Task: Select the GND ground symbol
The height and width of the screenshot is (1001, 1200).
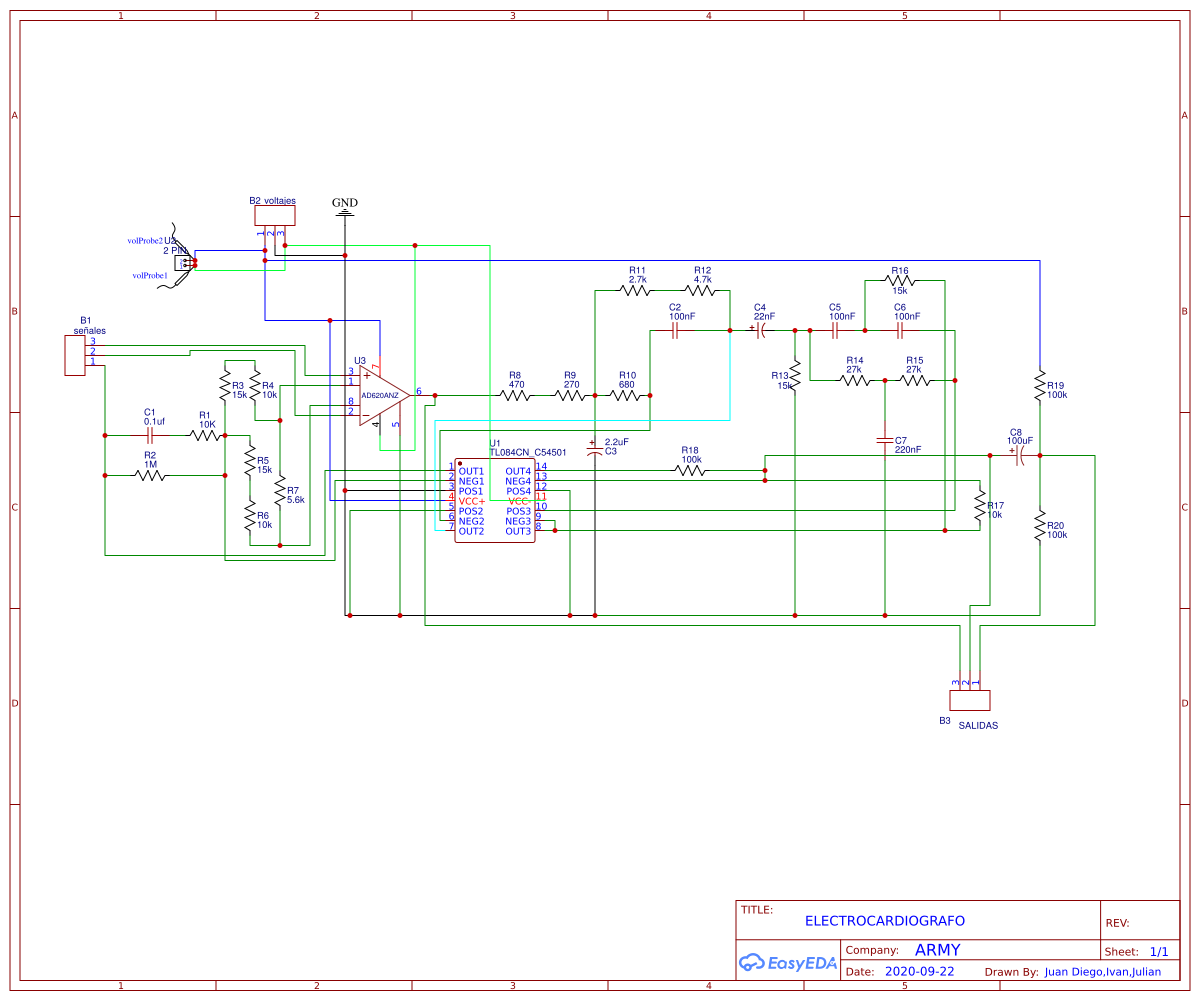Action: 345,208
